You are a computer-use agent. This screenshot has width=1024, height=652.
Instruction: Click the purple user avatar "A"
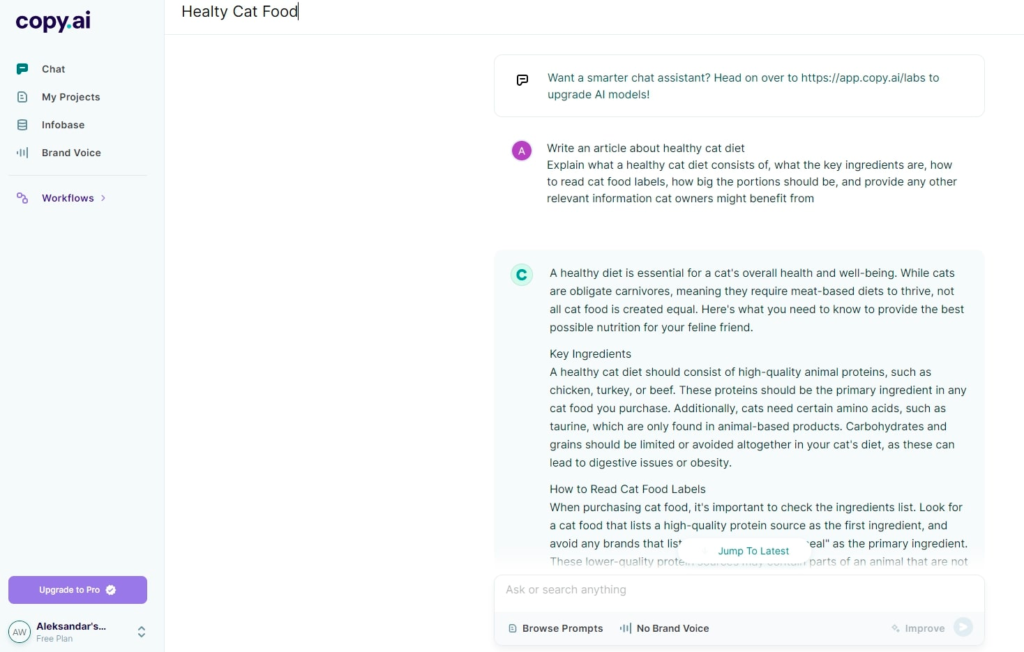click(x=521, y=151)
